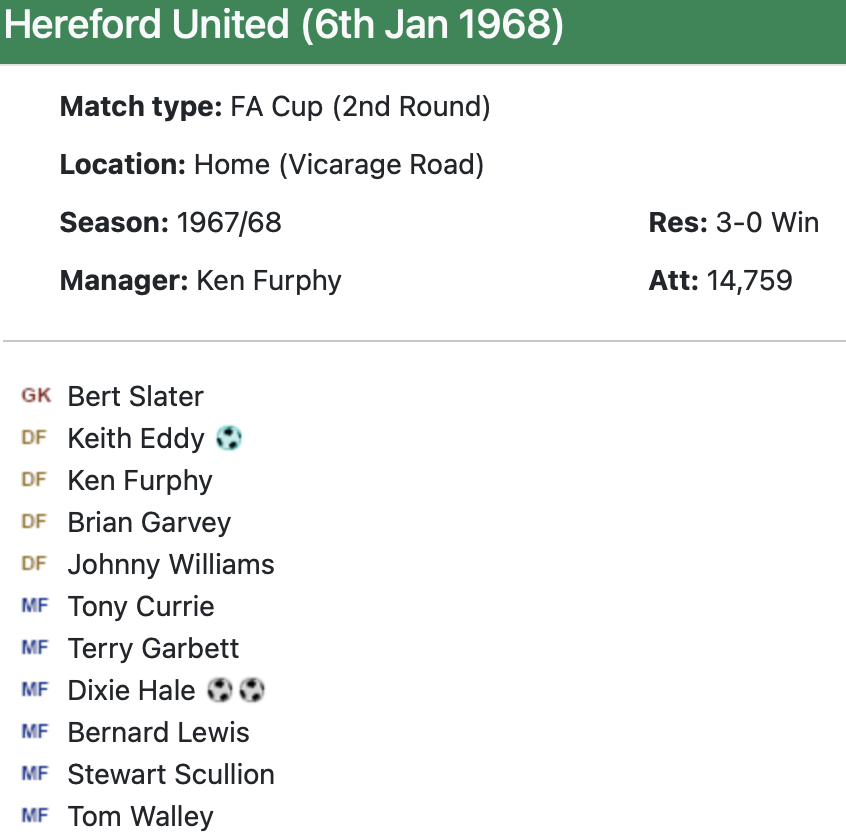Click the DF icon beside Ken Furphy
Screen dimensions: 846x838
(34, 480)
